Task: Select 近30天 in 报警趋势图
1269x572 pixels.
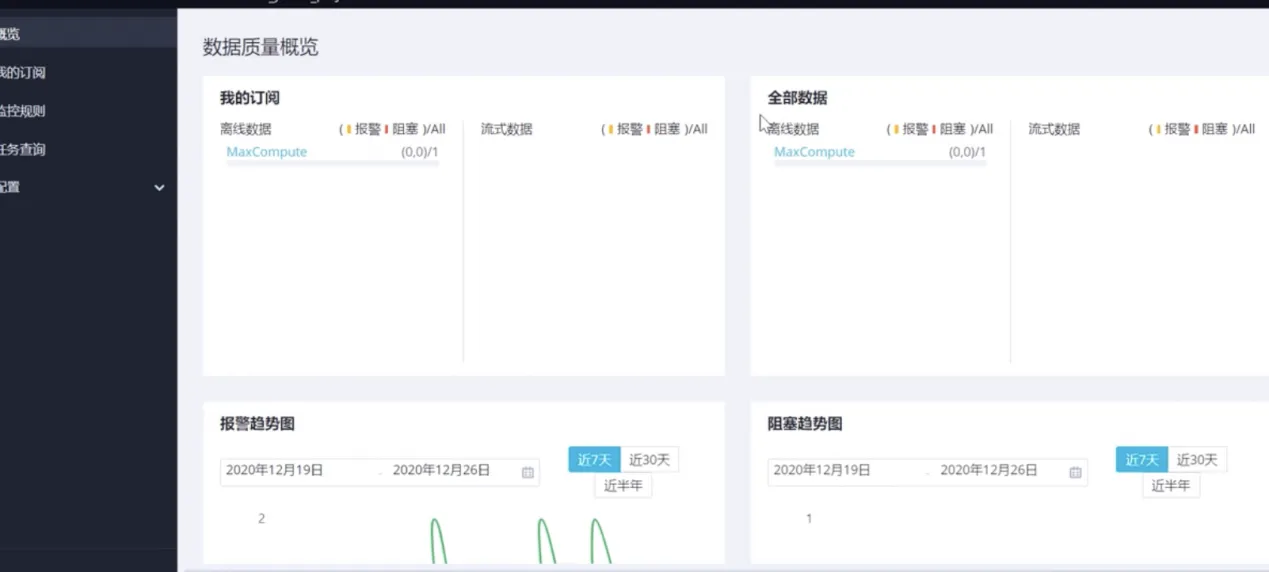Action: point(650,460)
